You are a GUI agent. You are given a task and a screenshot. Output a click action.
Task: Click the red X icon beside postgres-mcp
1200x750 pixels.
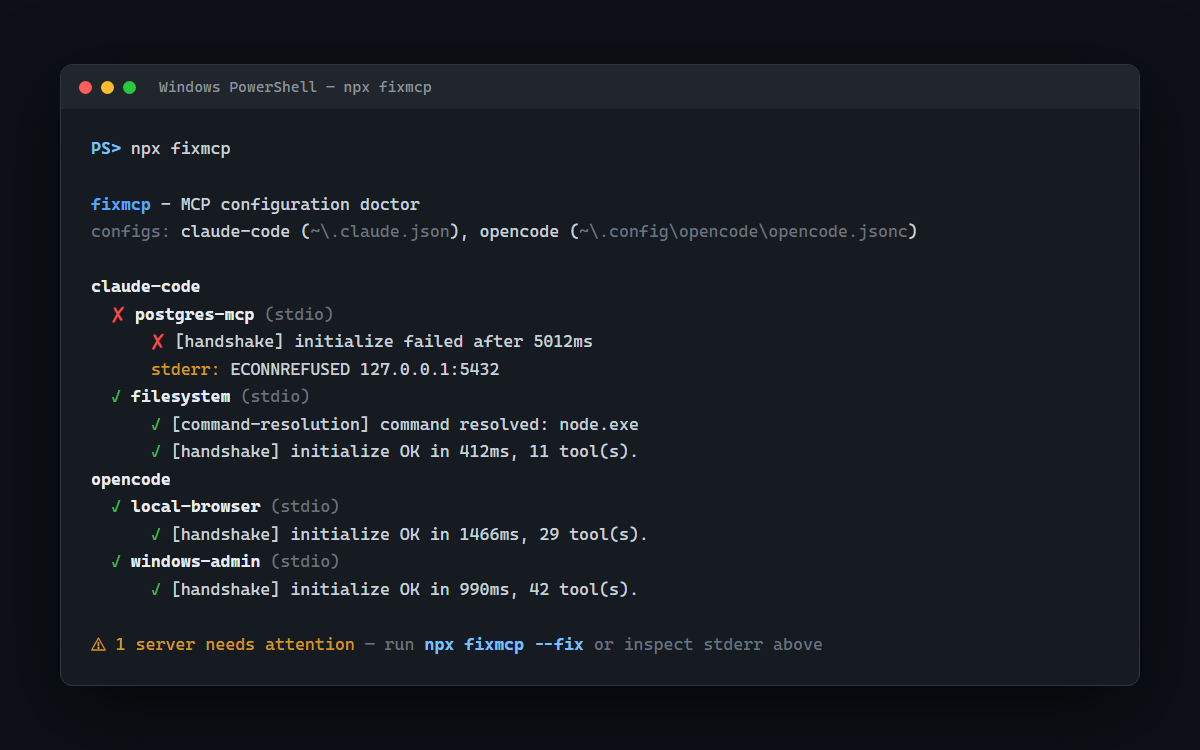tap(117, 314)
